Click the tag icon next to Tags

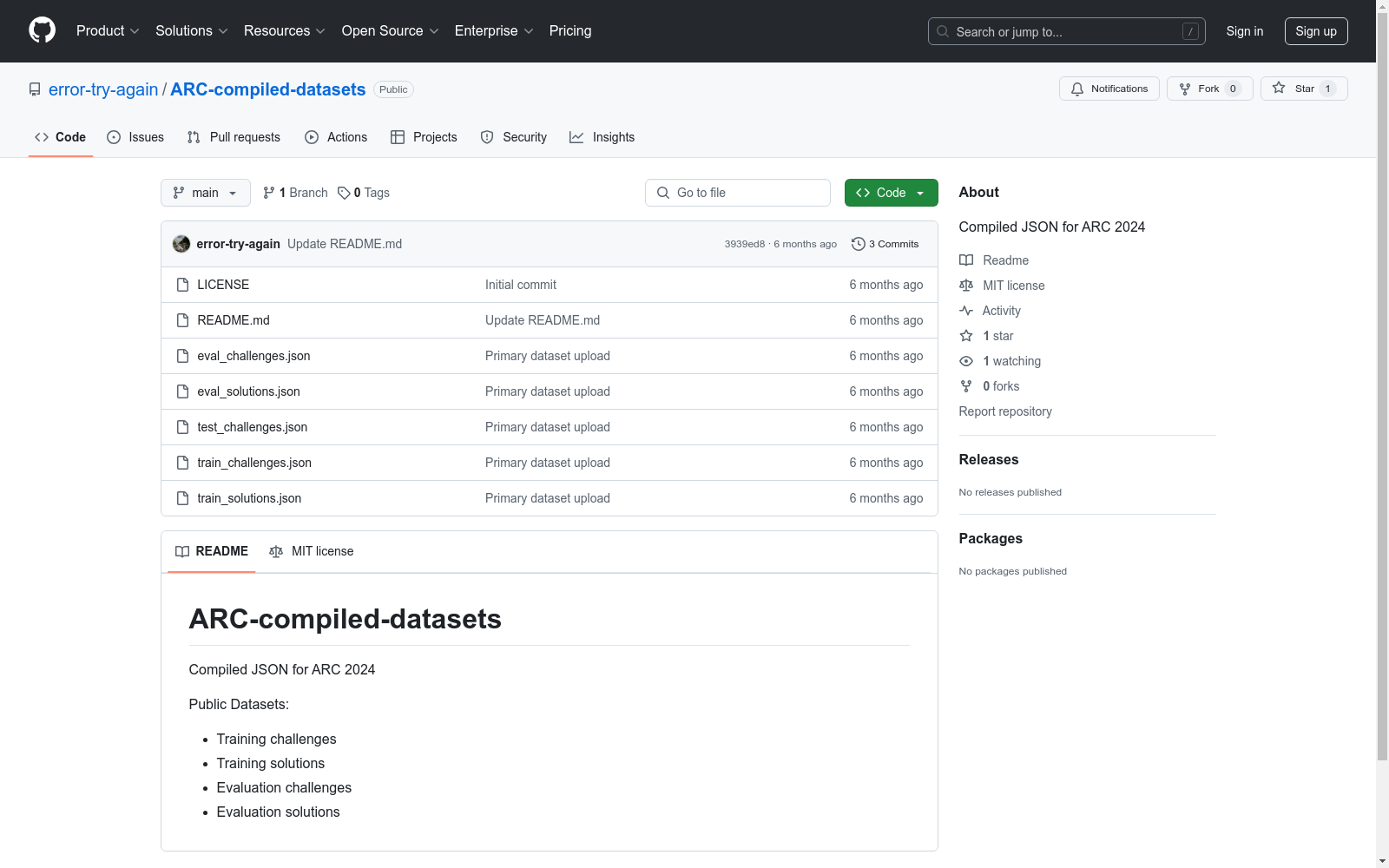344,193
